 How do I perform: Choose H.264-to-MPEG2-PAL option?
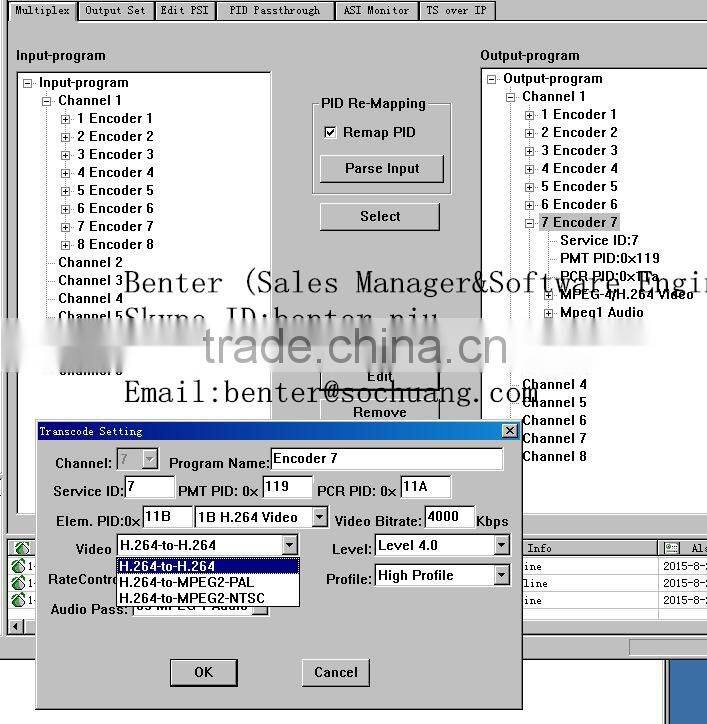pos(208,582)
